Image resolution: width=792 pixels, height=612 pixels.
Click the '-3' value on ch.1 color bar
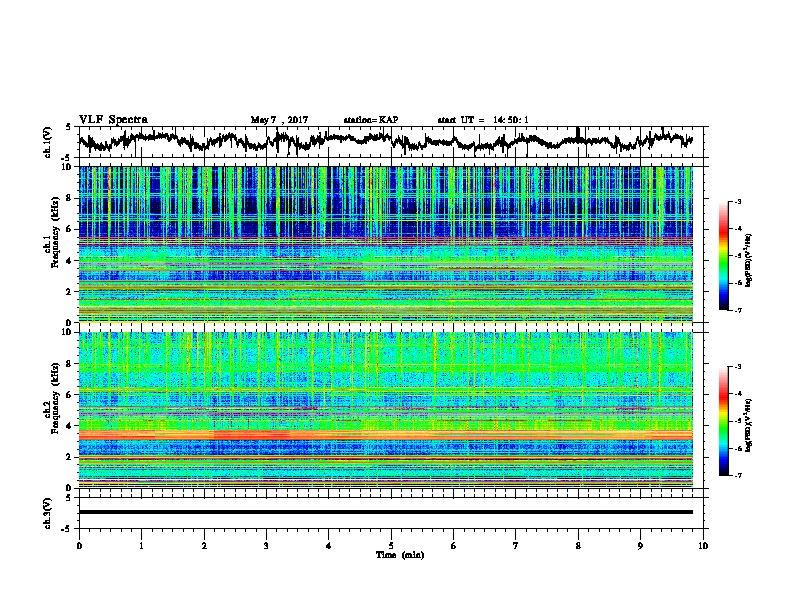coord(738,201)
